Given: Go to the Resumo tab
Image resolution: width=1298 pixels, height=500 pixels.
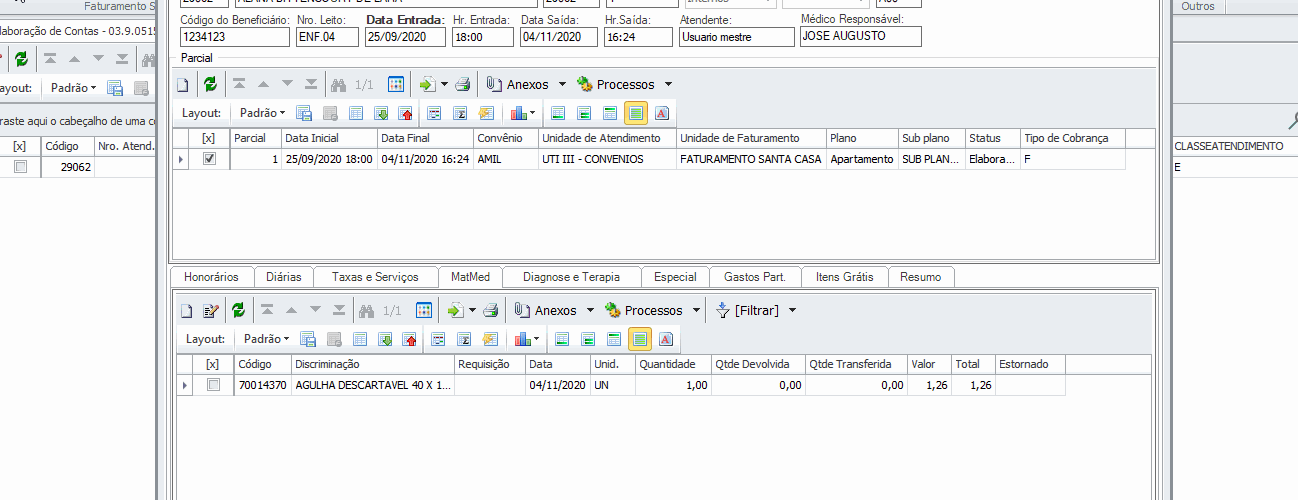Looking at the screenshot, I should 920,277.
